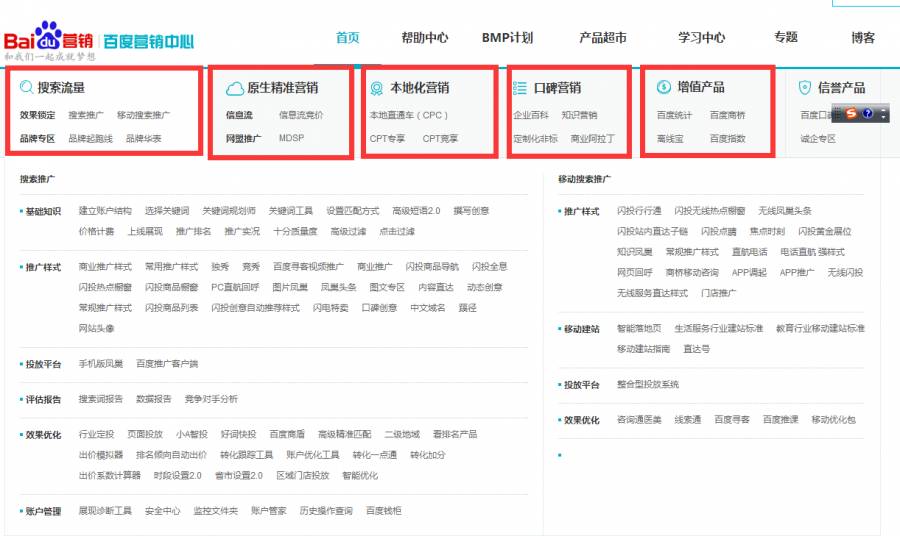Click 企业百科 under 口碑营销
The width and height of the screenshot is (900, 536).
tap(531, 115)
